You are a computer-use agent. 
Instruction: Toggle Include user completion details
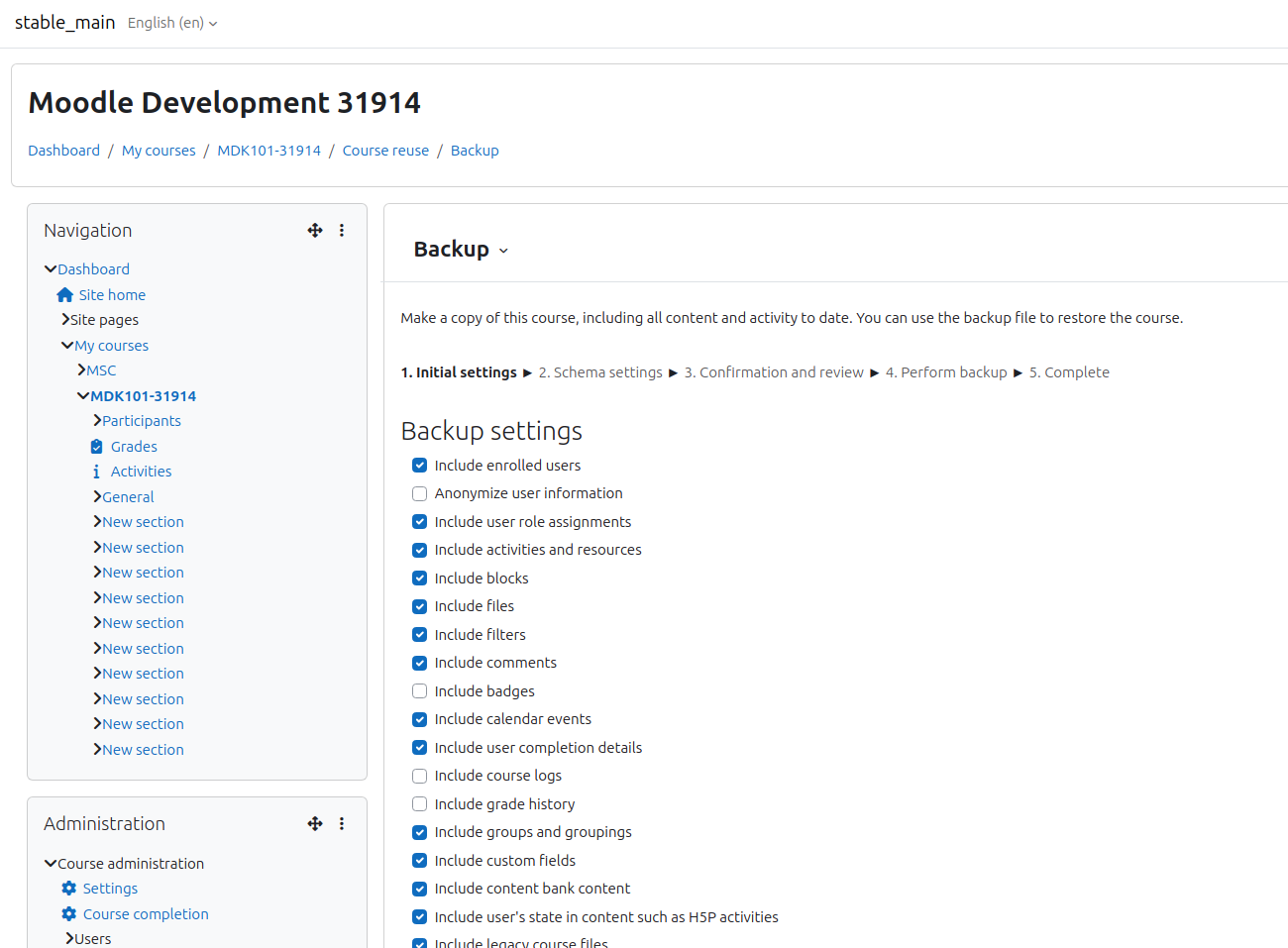pyautogui.click(x=420, y=748)
